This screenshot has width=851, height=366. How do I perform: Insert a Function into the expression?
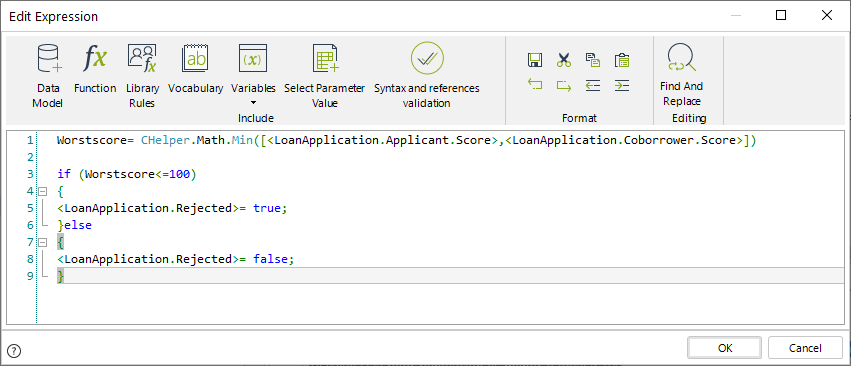95,70
